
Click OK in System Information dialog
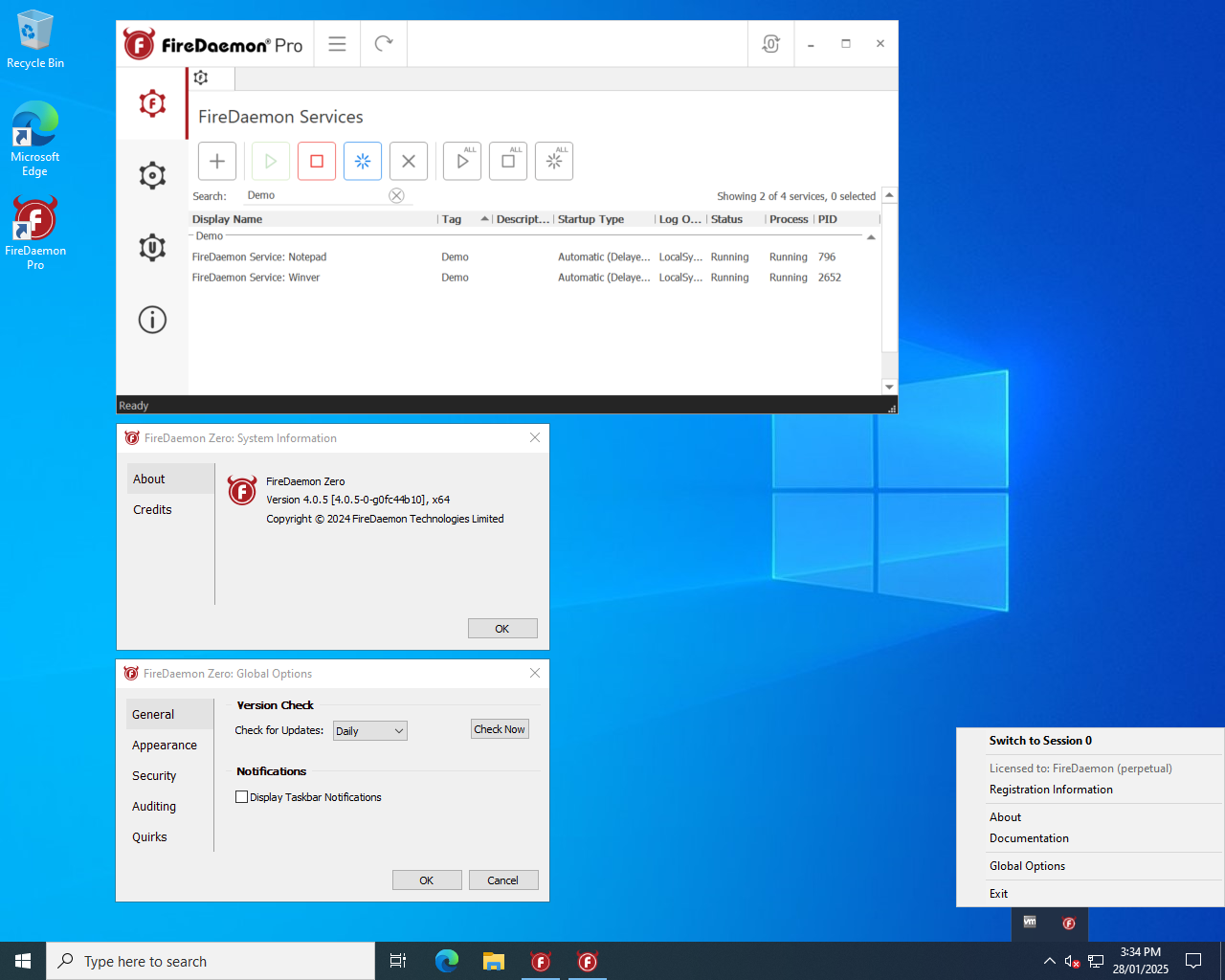coord(502,629)
